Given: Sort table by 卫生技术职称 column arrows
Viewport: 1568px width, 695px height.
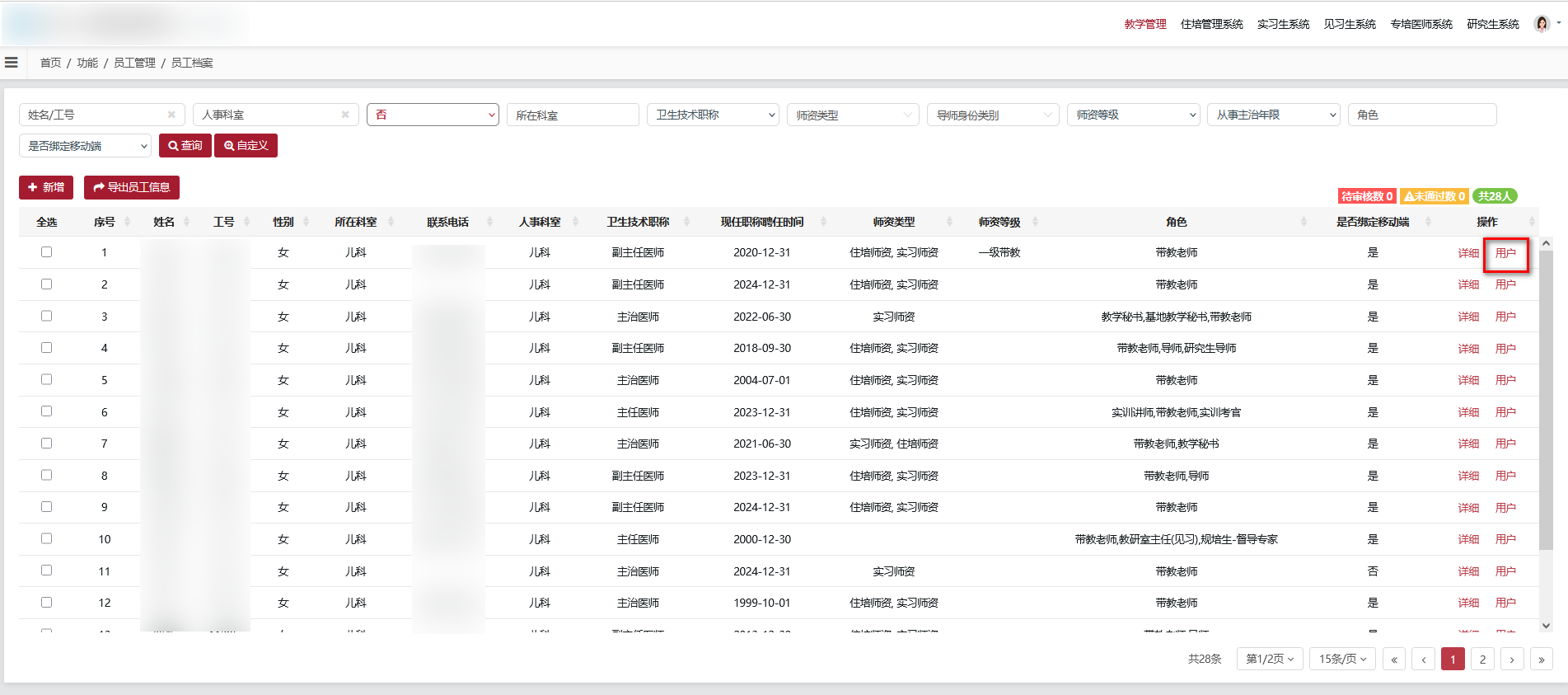Looking at the screenshot, I should point(686,222).
